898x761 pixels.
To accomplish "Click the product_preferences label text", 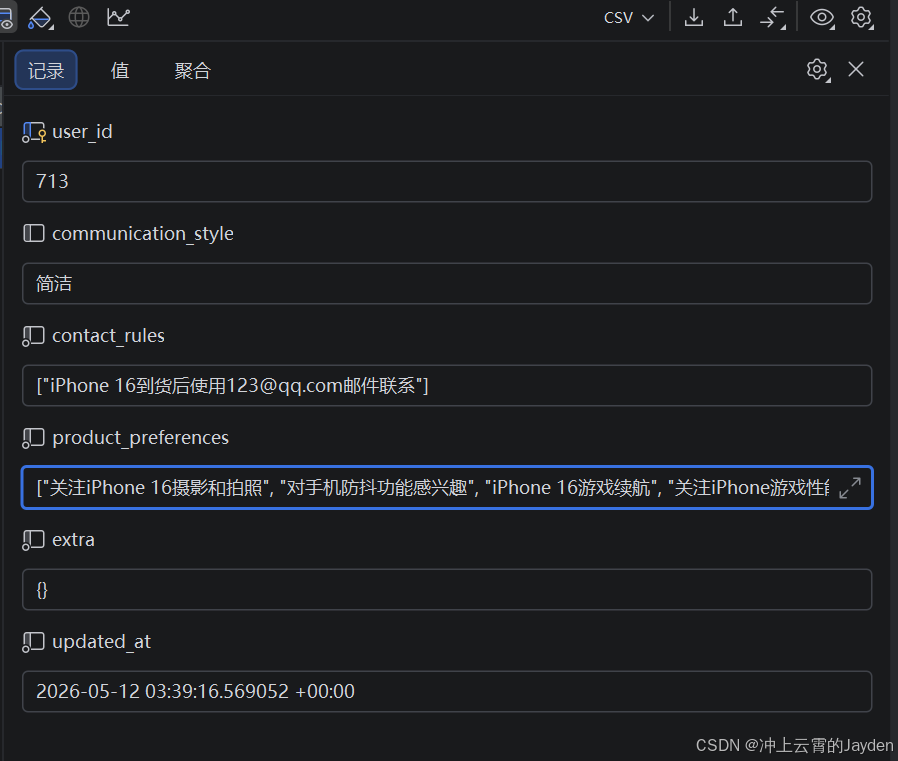I will [x=140, y=438].
